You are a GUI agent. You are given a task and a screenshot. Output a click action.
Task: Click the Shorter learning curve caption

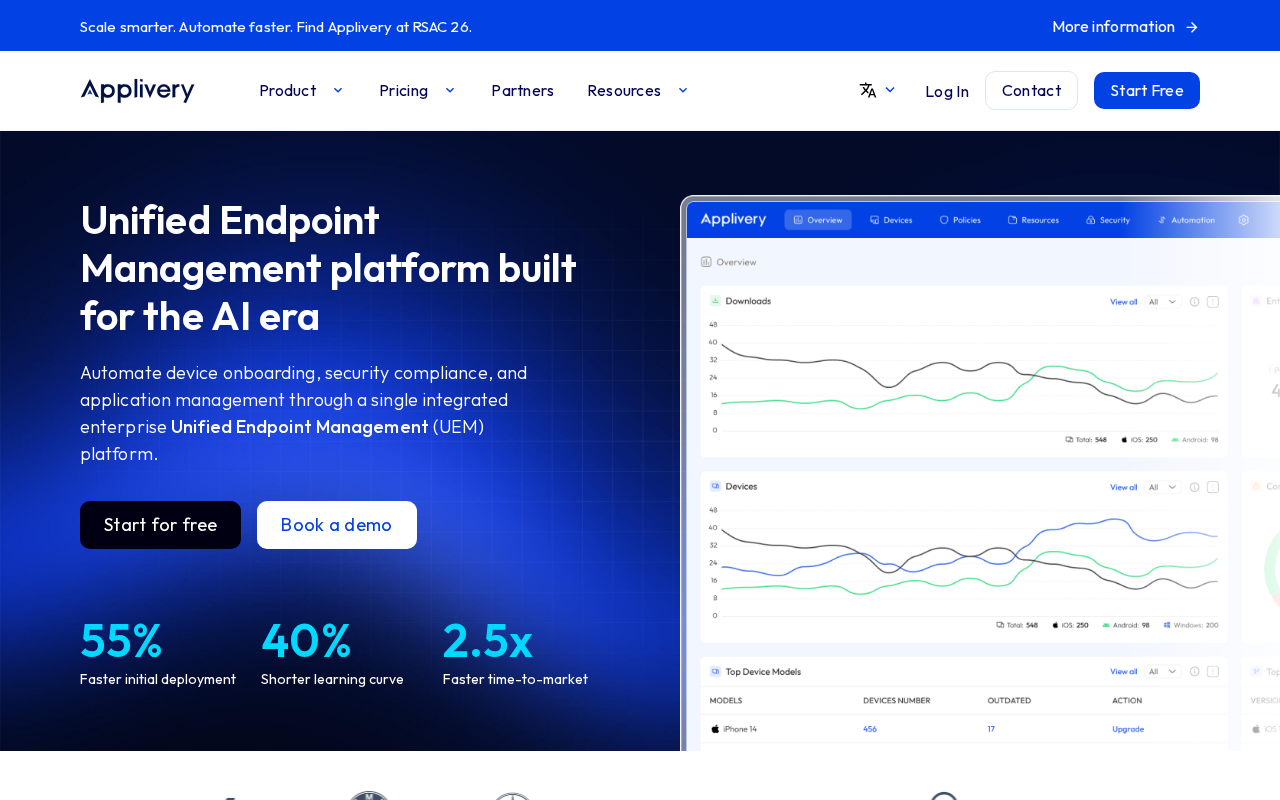click(332, 679)
